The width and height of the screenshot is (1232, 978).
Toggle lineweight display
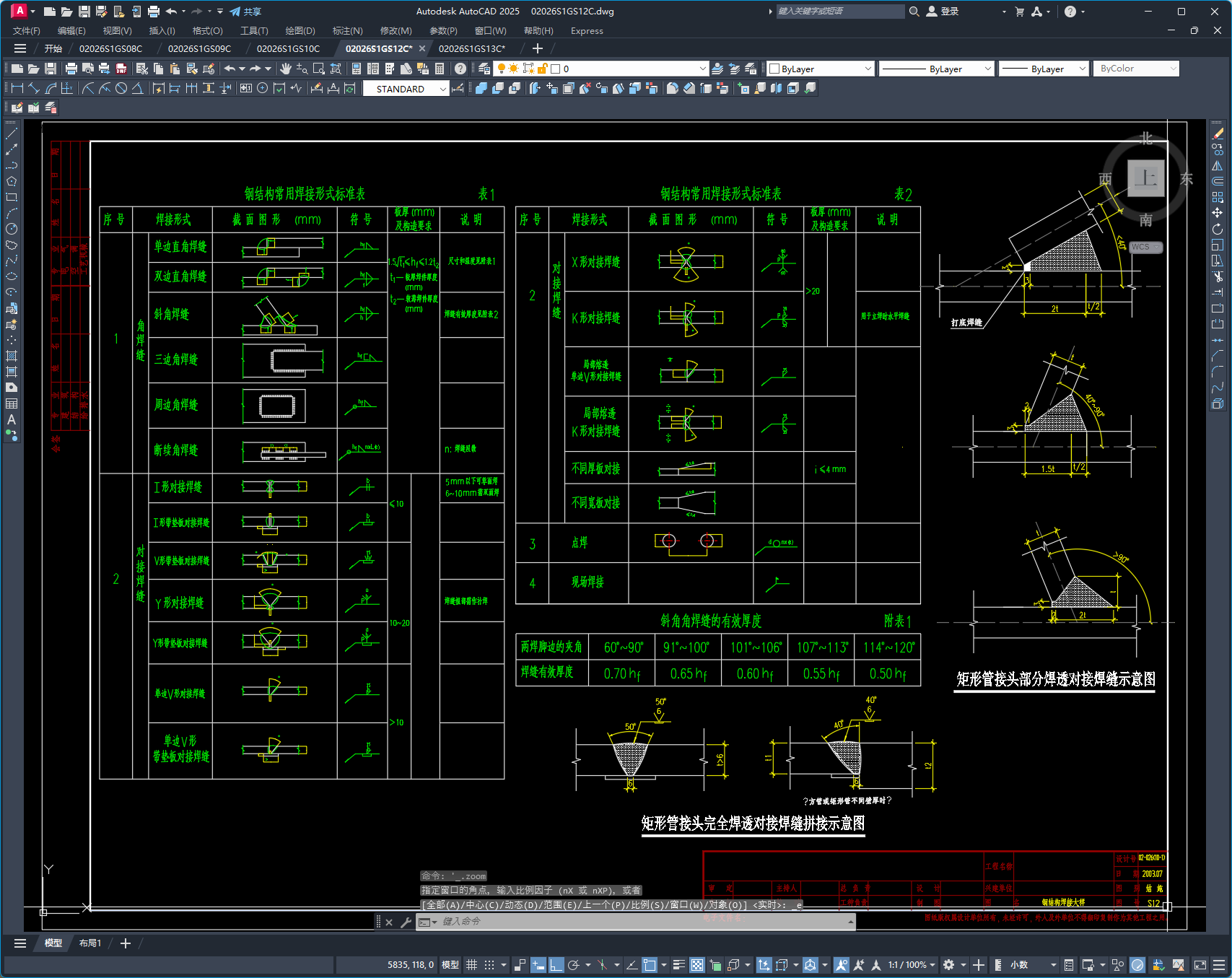coord(679,965)
